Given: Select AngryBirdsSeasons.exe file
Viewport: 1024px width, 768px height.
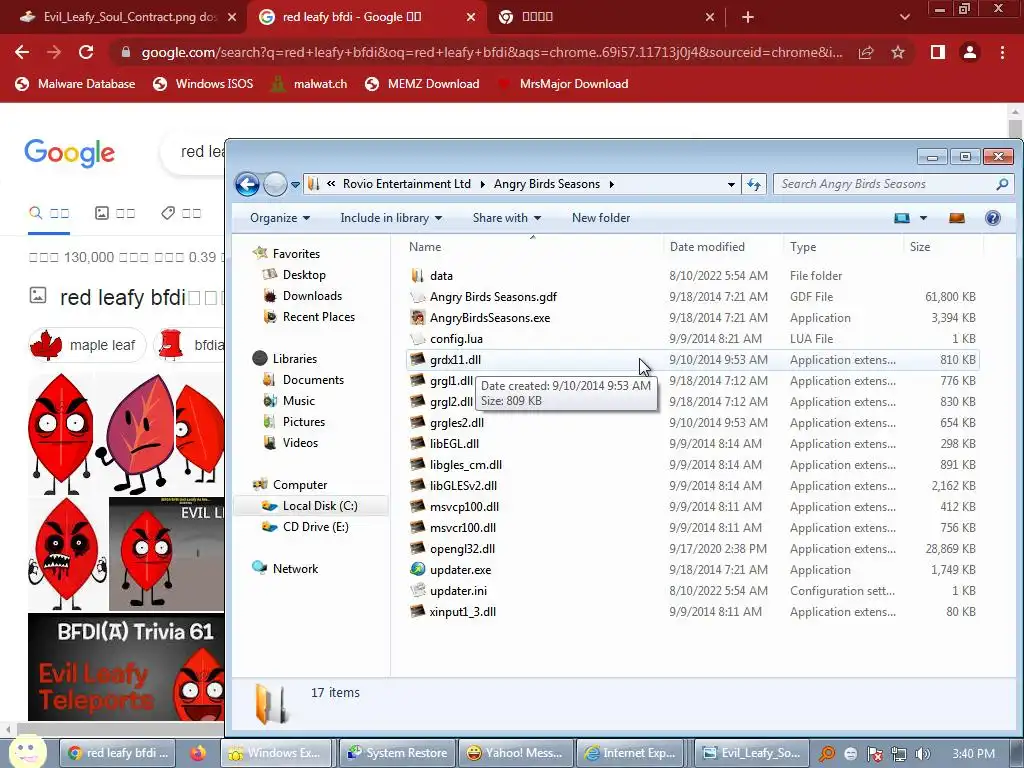Looking at the screenshot, I should click(x=692, y=317).
